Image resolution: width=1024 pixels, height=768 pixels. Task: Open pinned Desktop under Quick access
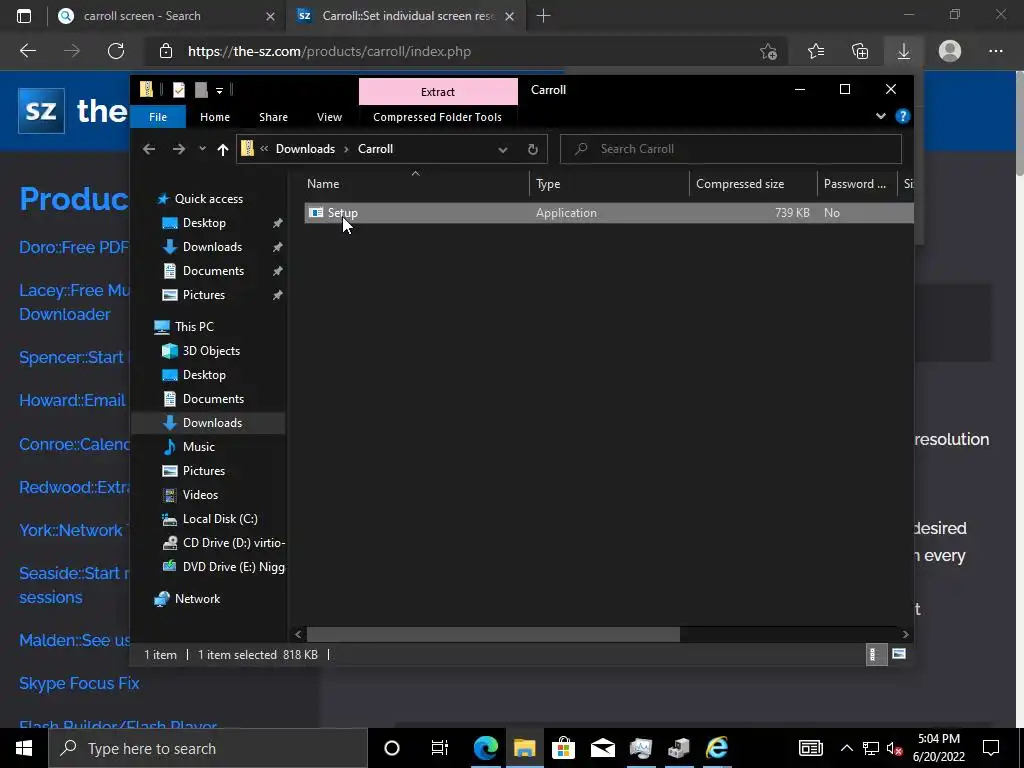204,223
